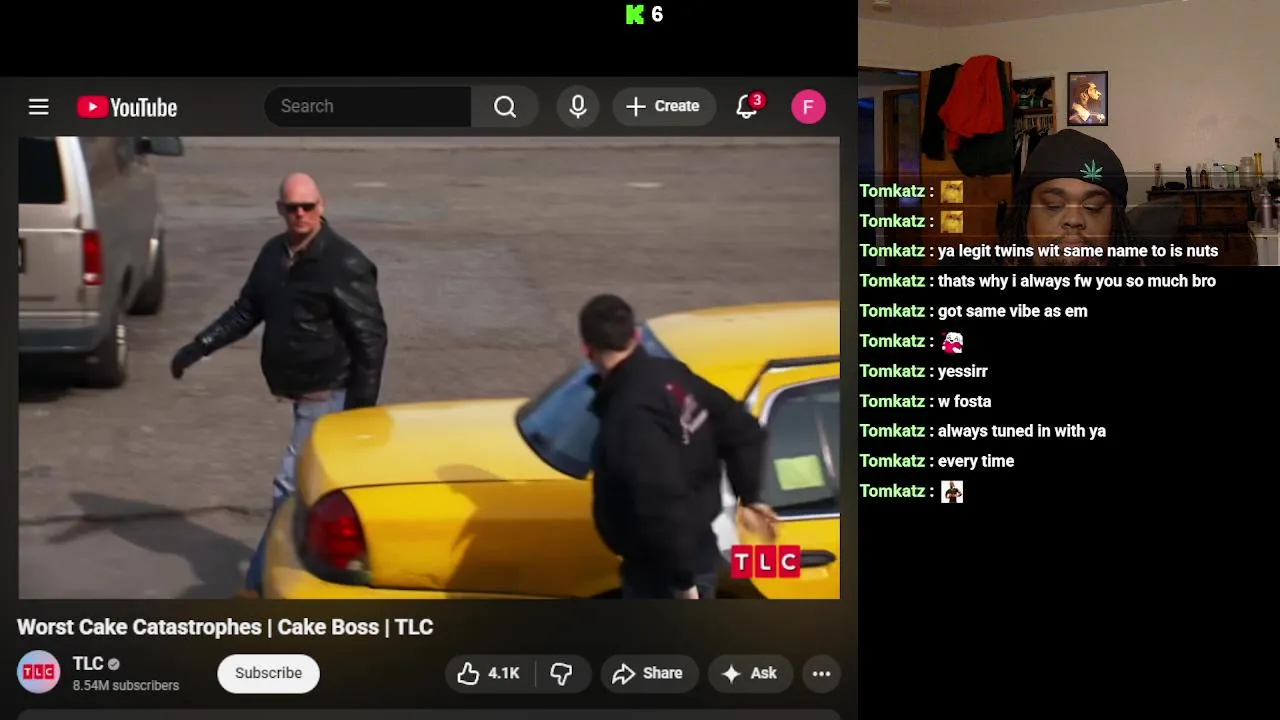The width and height of the screenshot is (1280, 720).
Task: Click chat message 'every time'
Action: (976, 461)
